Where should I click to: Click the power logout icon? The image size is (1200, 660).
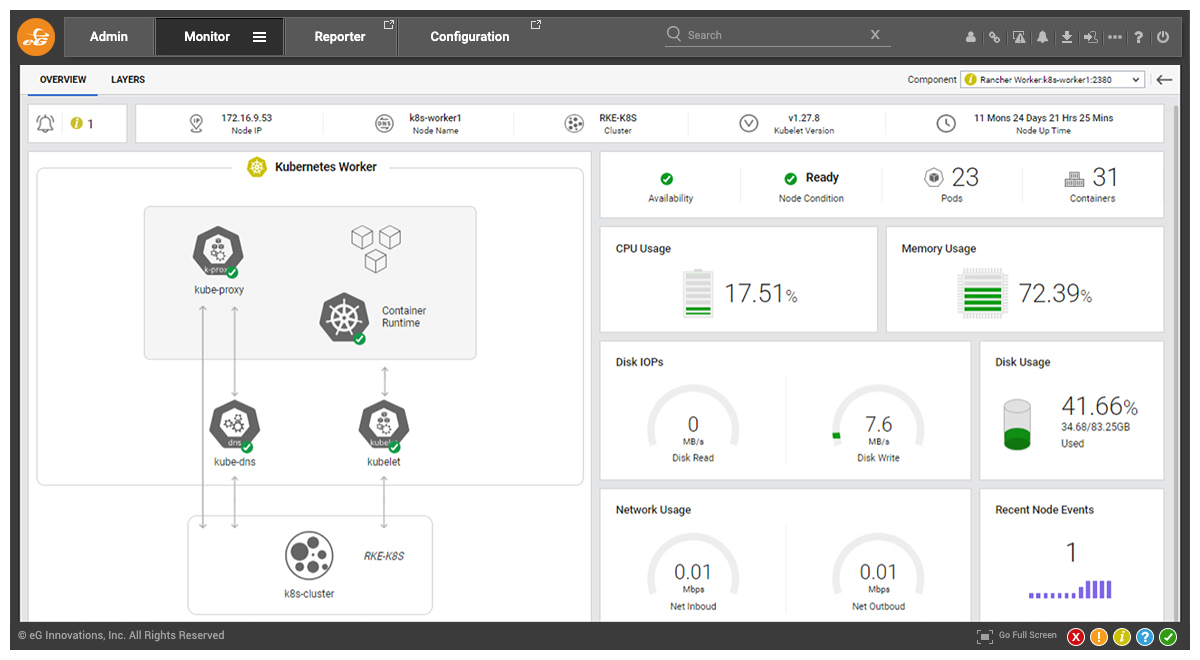[x=1163, y=37]
